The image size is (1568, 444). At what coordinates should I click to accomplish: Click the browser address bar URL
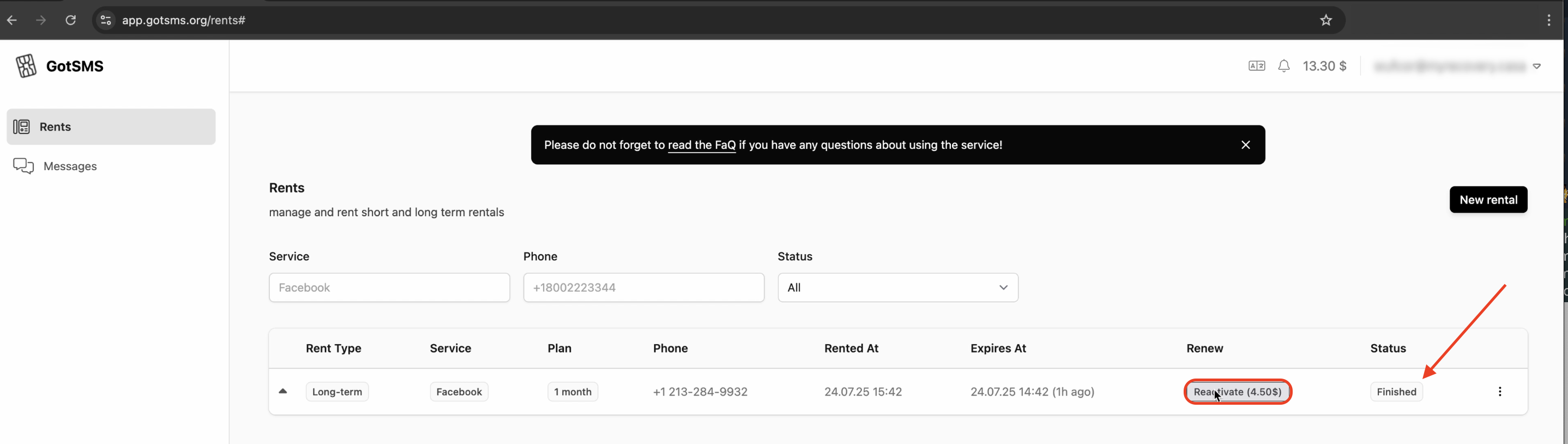pos(184,20)
